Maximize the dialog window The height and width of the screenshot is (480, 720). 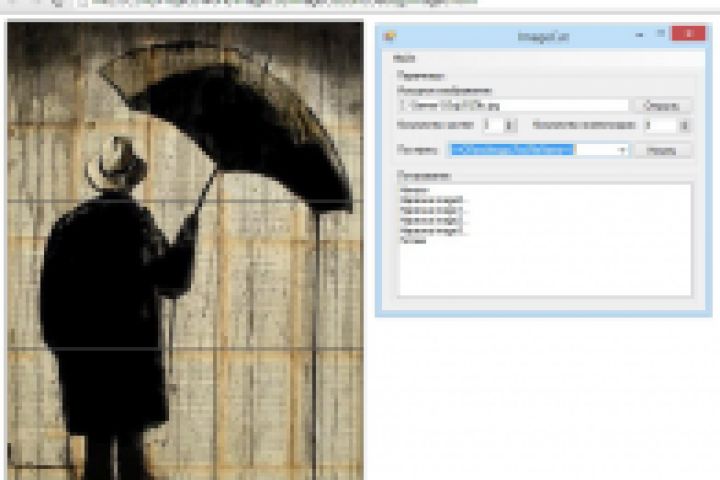(661, 34)
